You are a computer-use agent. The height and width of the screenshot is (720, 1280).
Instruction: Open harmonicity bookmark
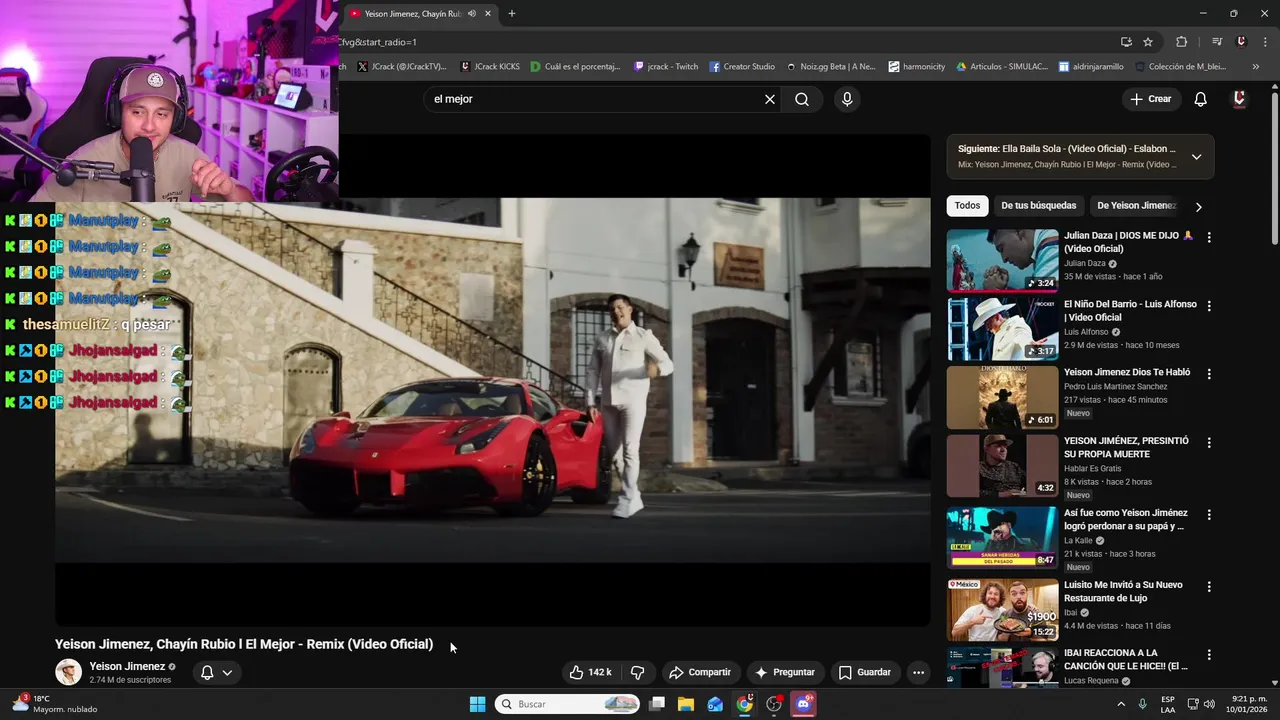pos(917,67)
